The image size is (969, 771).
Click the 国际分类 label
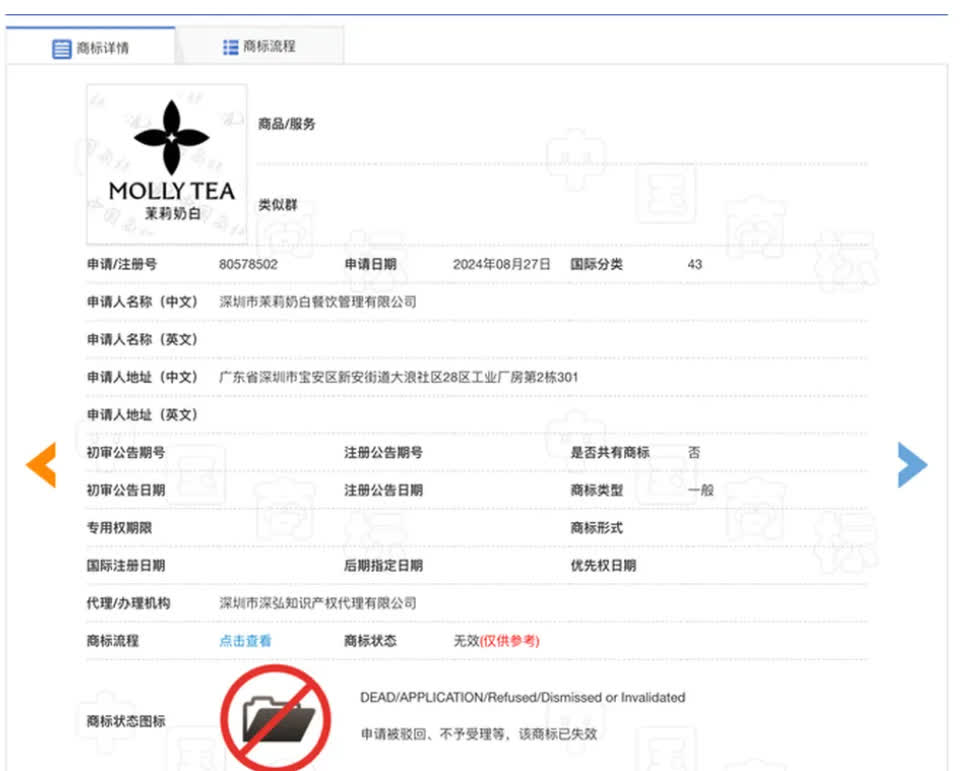(x=596, y=264)
